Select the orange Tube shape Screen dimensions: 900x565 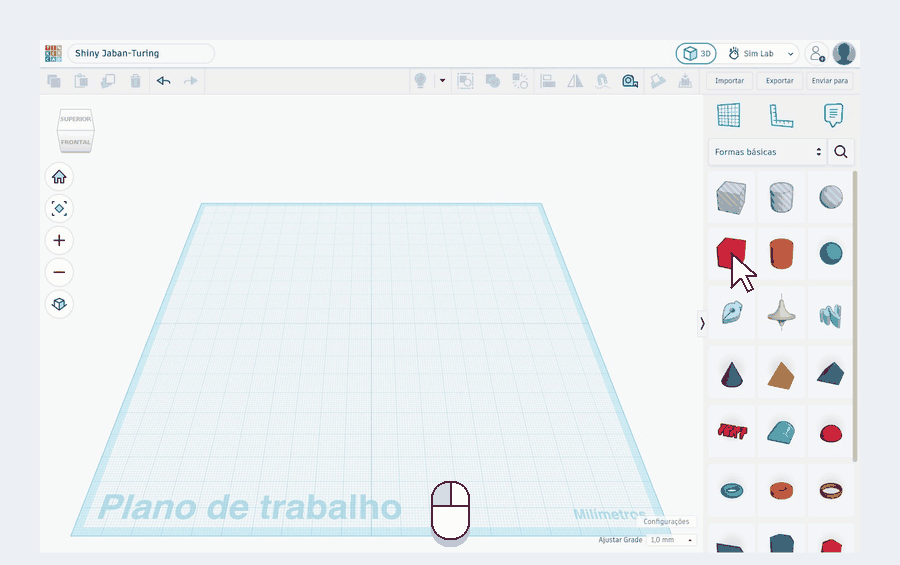[x=781, y=490]
